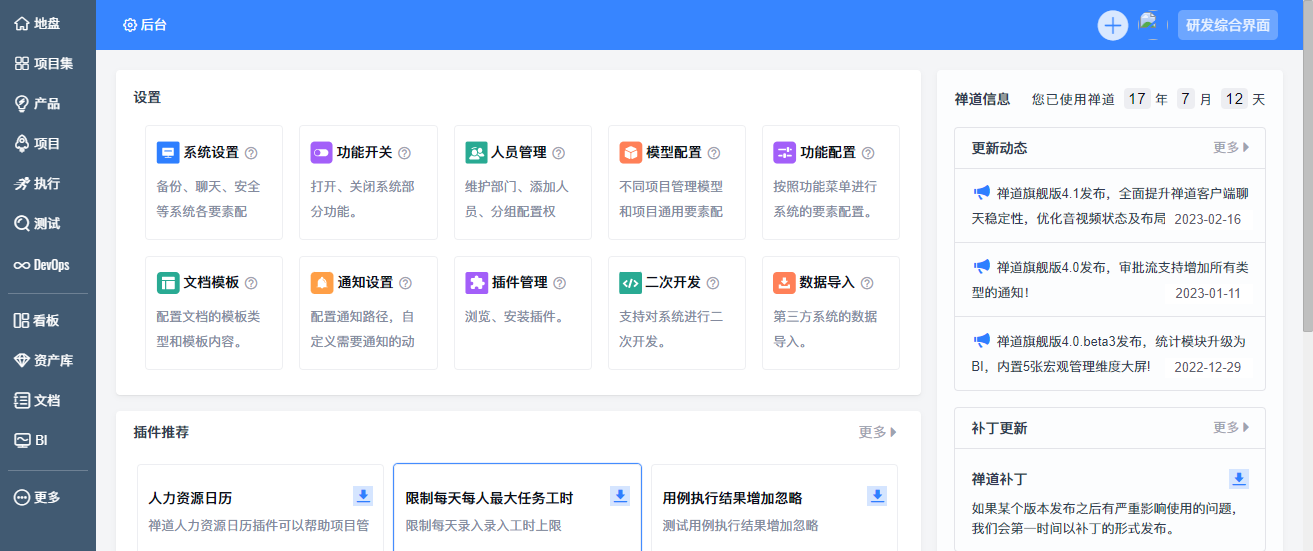The image size is (1313, 551).
Task: Click the 文档 sidebar icon
Action: pyautogui.click(x=22, y=400)
